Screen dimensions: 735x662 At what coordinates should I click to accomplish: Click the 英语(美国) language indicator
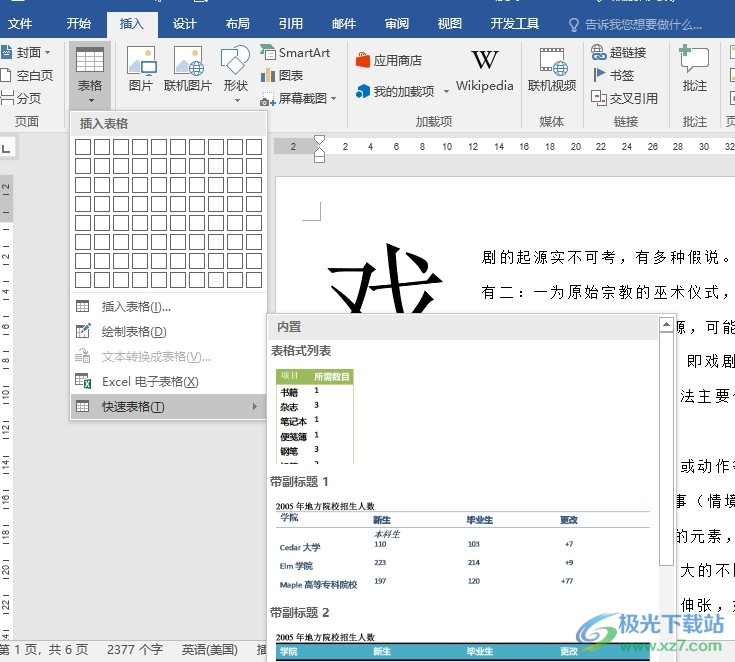[x=210, y=649]
